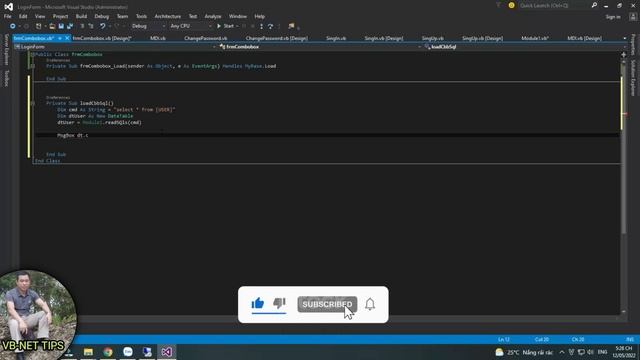Open the Architecture menu
Screen dimensions: 640x360
click(x=167, y=16)
